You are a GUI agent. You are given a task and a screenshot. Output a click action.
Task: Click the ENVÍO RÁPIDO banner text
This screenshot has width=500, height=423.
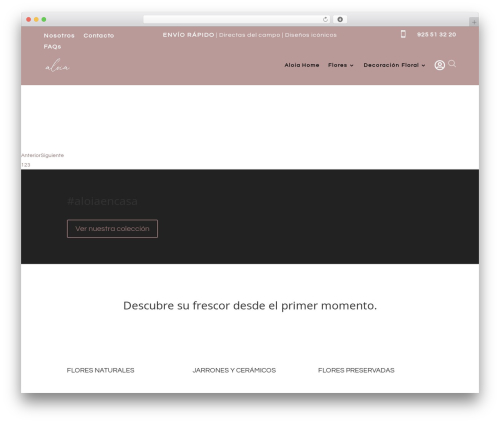pos(188,35)
